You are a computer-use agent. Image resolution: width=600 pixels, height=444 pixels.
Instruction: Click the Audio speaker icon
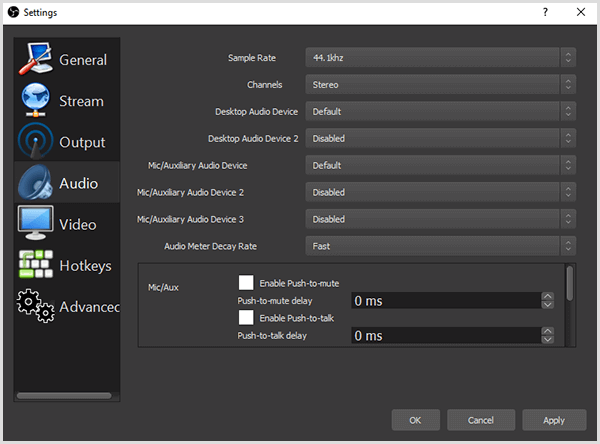35,182
